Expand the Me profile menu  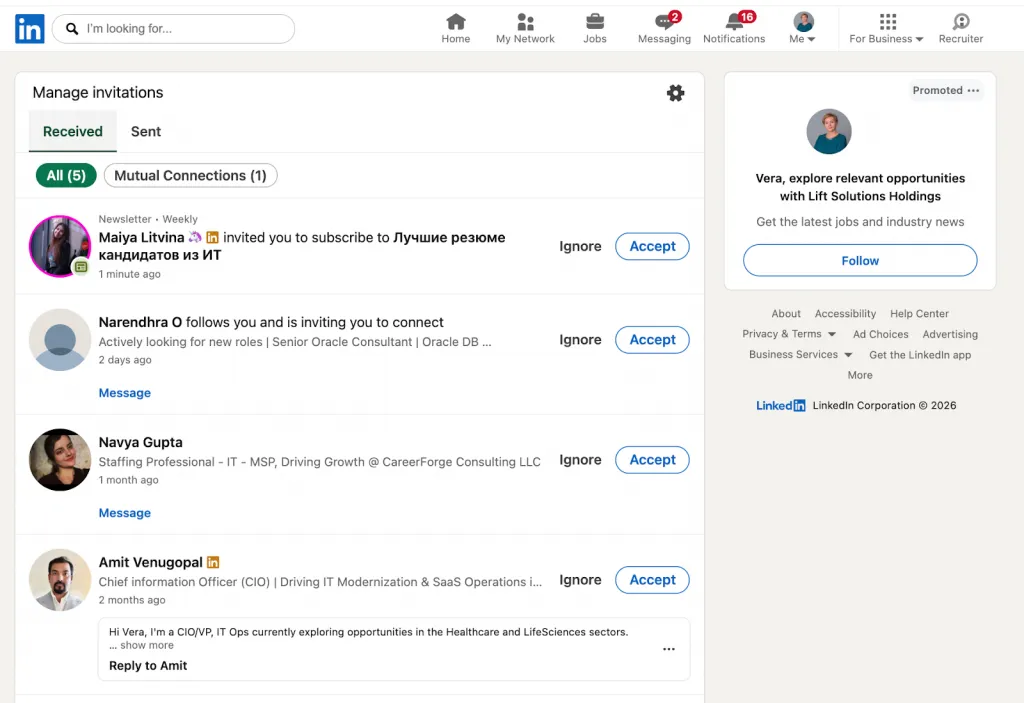[x=803, y=29]
